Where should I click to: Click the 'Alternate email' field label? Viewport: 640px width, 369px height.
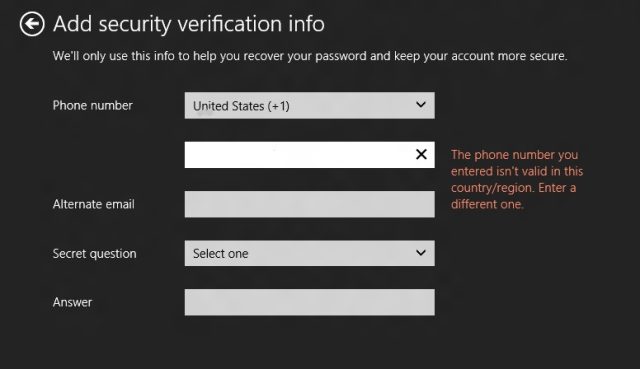point(93,204)
